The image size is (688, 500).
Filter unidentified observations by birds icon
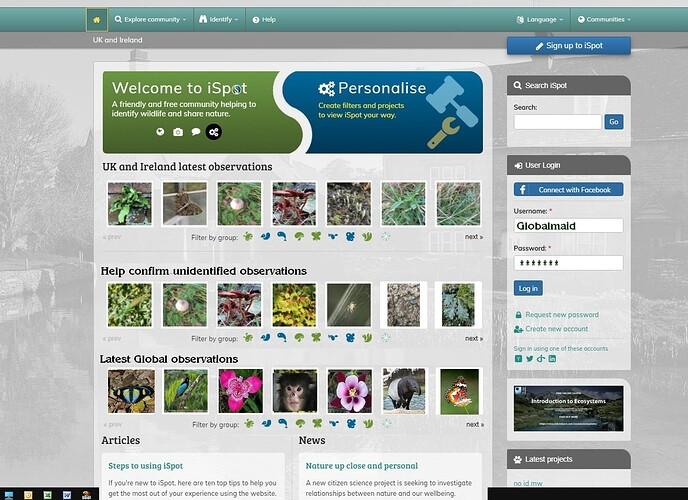[265, 337]
